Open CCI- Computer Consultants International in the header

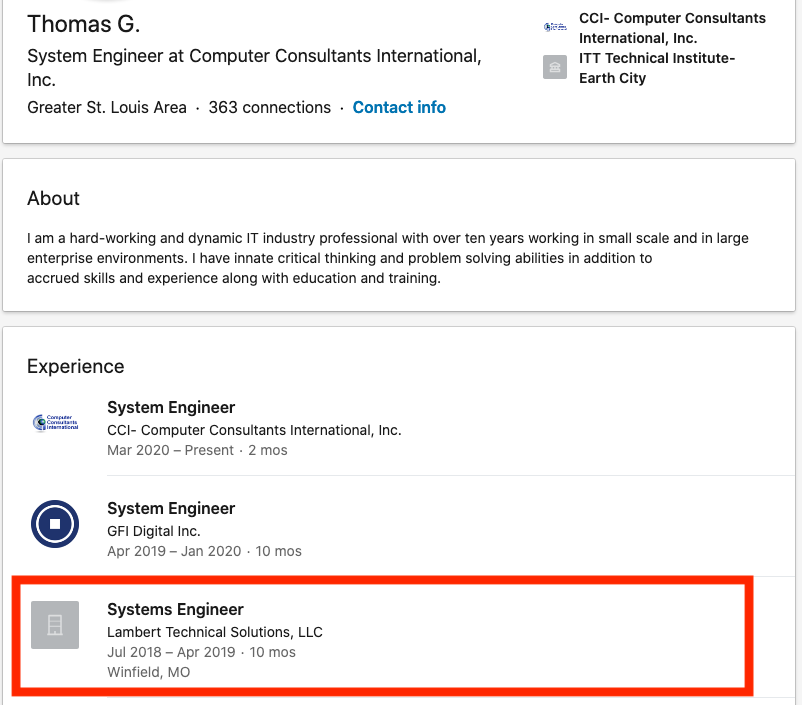click(672, 28)
